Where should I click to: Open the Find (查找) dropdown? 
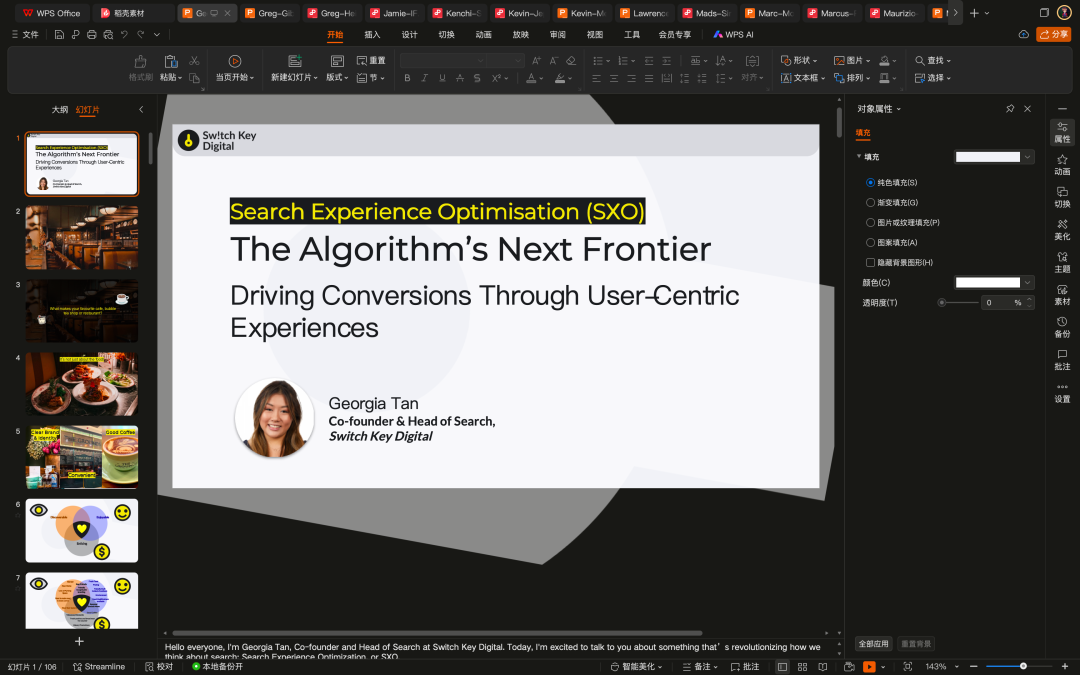[933, 61]
